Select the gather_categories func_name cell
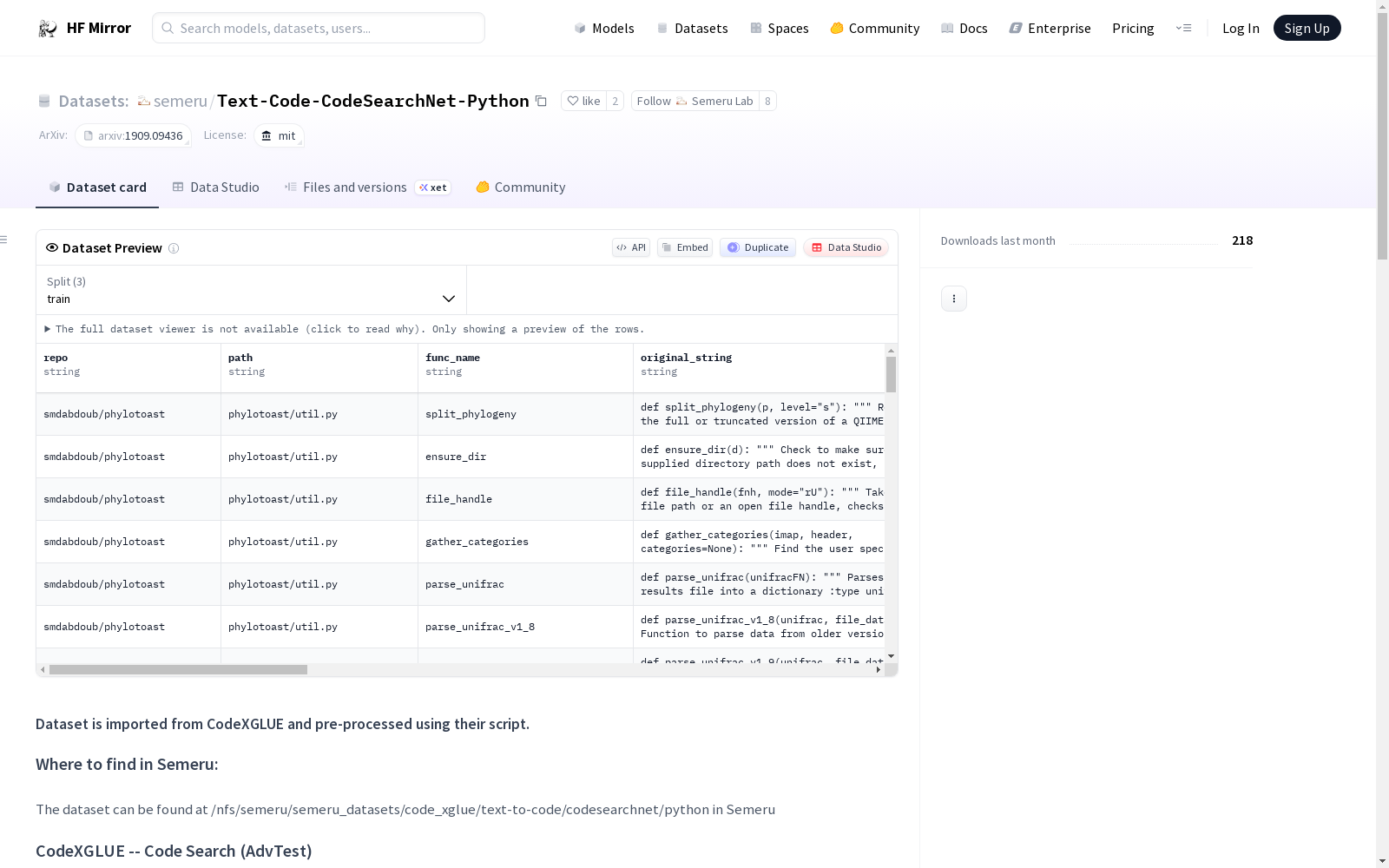Screen dimensions: 1389x868 pyautogui.click(x=525, y=542)
